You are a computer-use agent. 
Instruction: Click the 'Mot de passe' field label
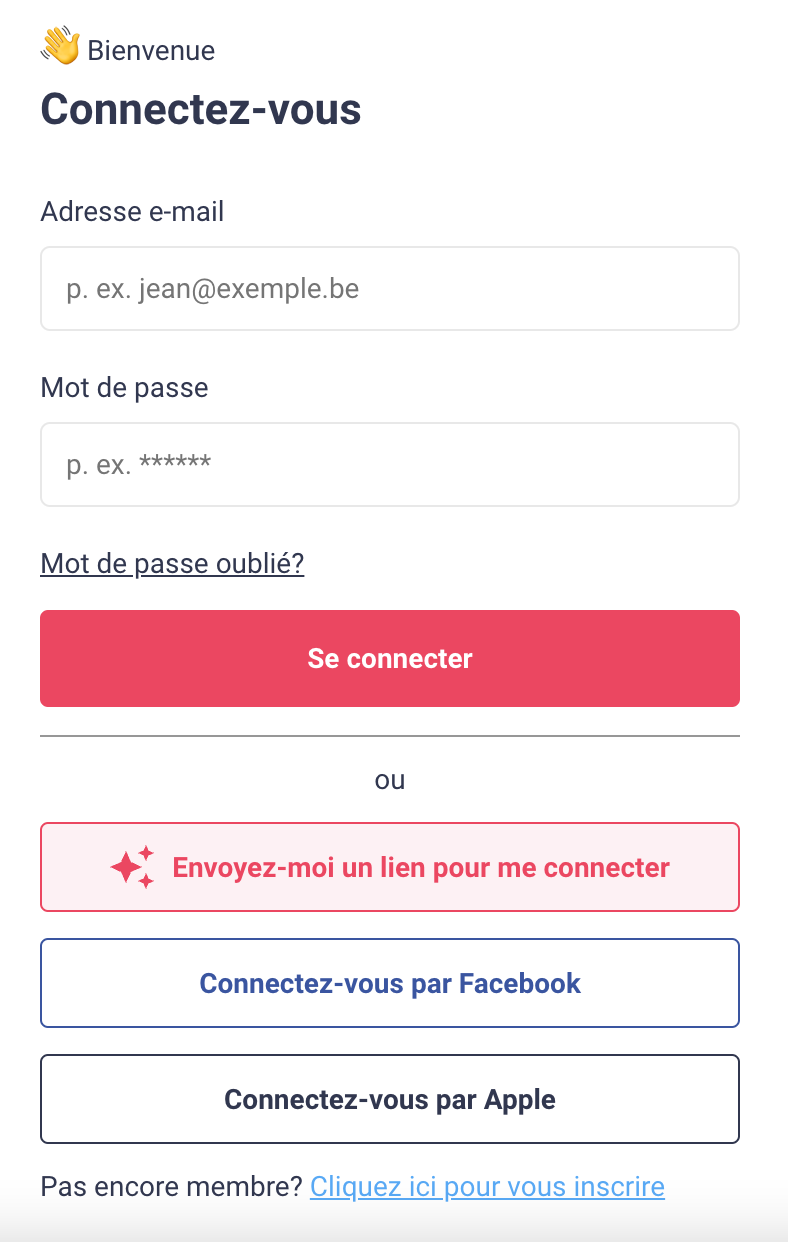124,388
